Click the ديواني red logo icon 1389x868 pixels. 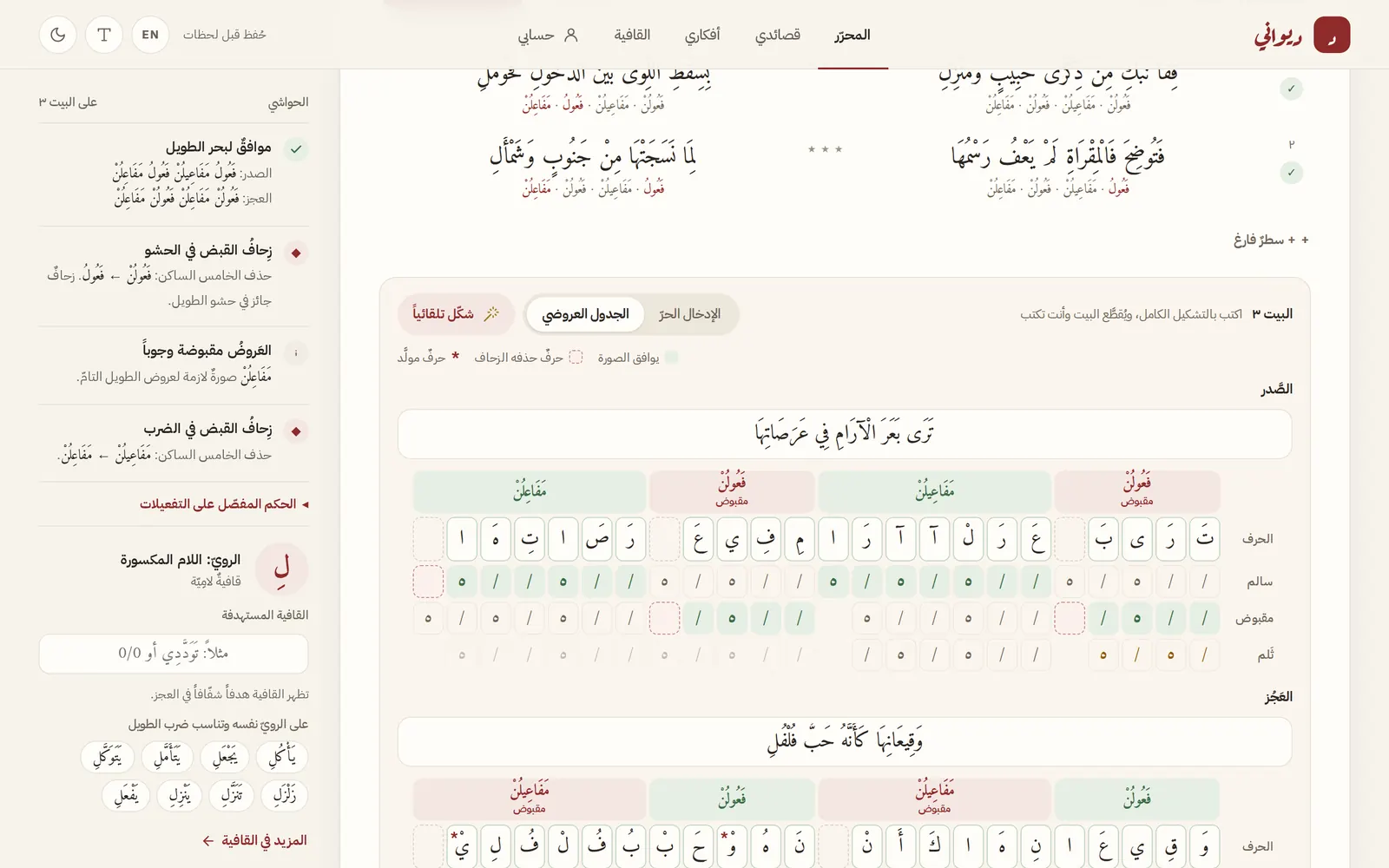pyautogui.click(x=1332, y=35)
